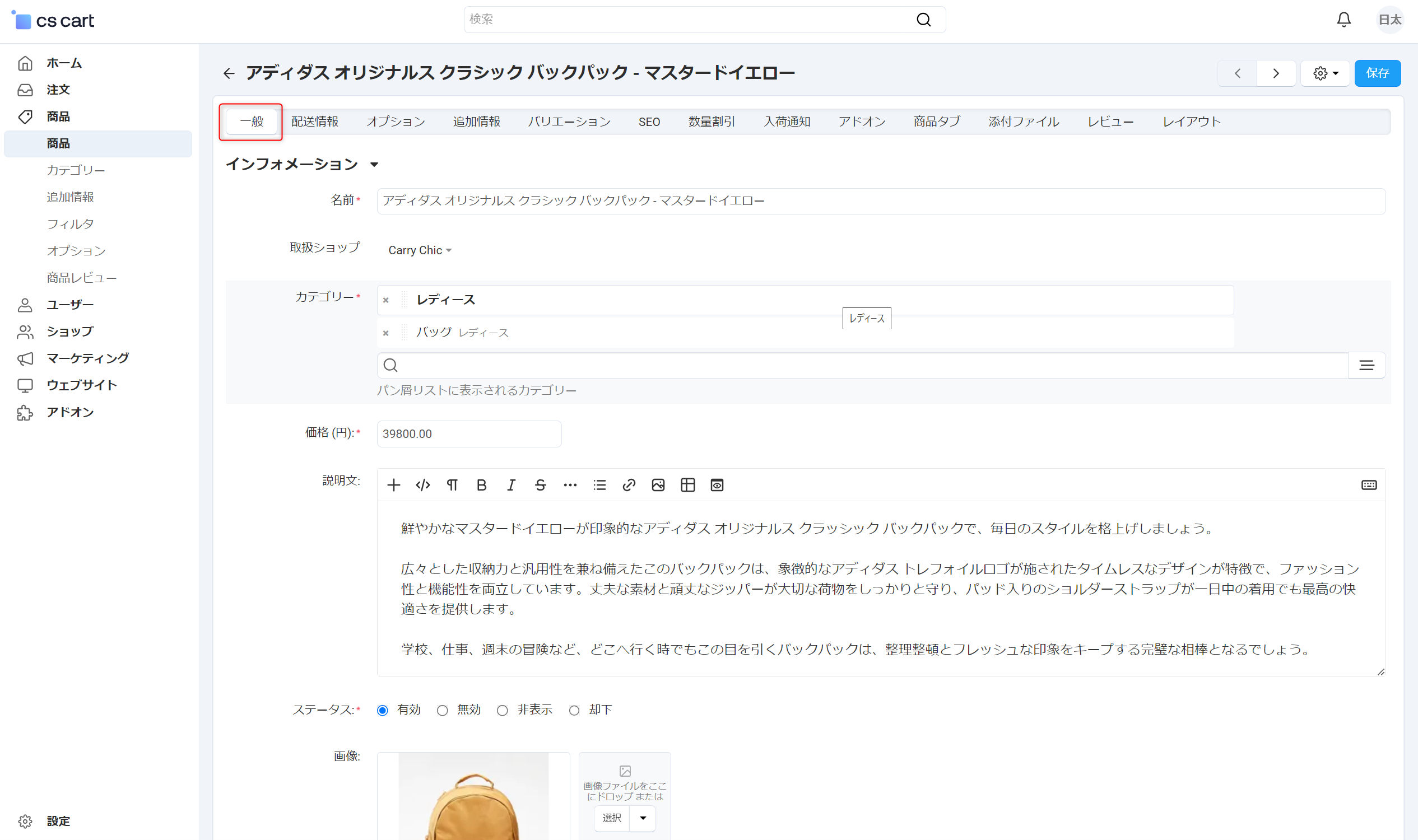Viewport: 1418px width, 840px height.
Task: Select the 無効 status radio button
Action: (x=442, y=711)
